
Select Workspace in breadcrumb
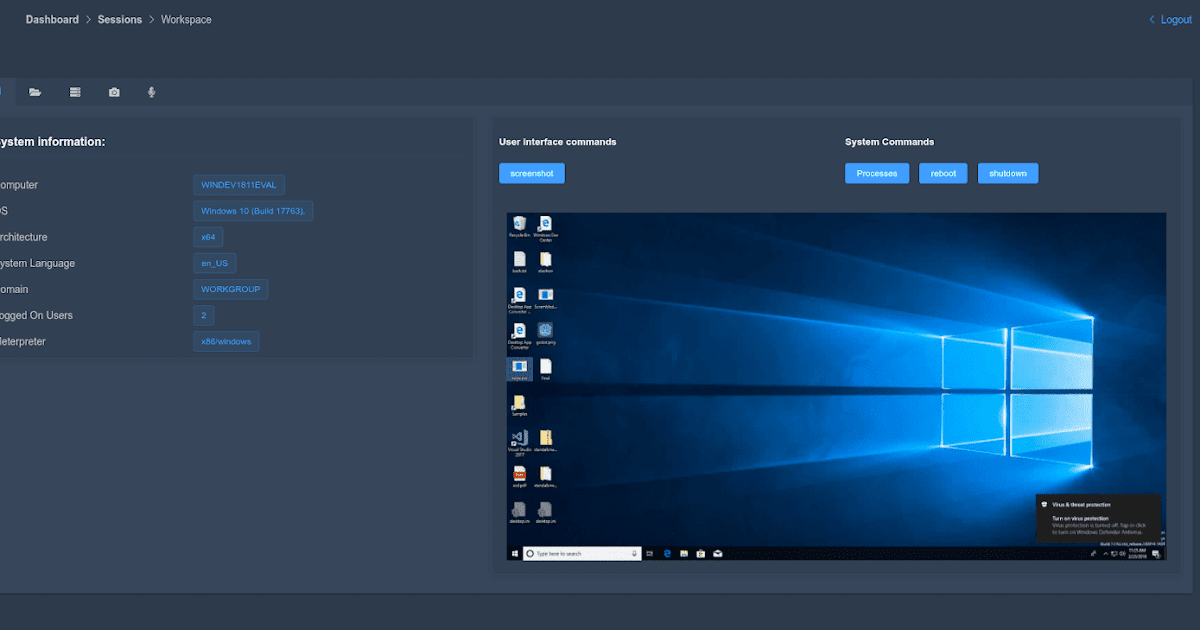[186, 19]
